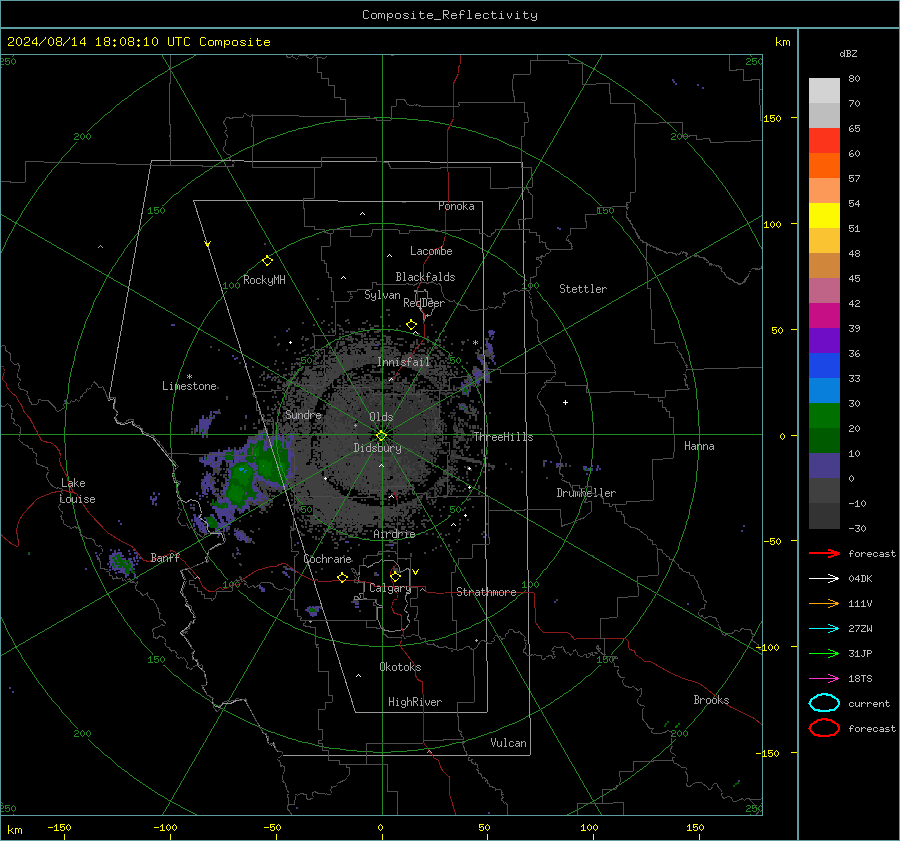
Task: Click the red forecast ellipse icon
Action: [824, 728]
